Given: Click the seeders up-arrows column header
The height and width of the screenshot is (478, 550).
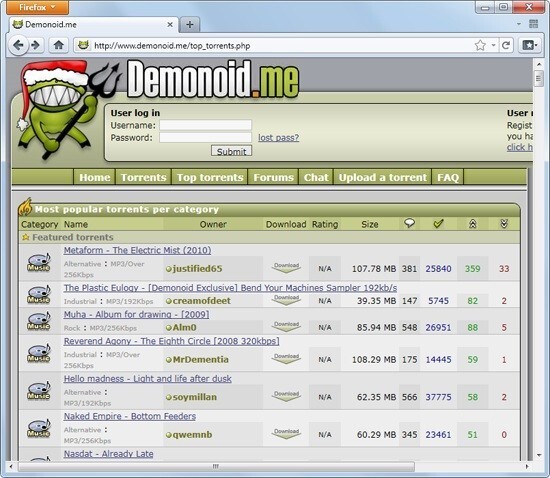Looking at the screenshot, I should [x=472, y=224].
